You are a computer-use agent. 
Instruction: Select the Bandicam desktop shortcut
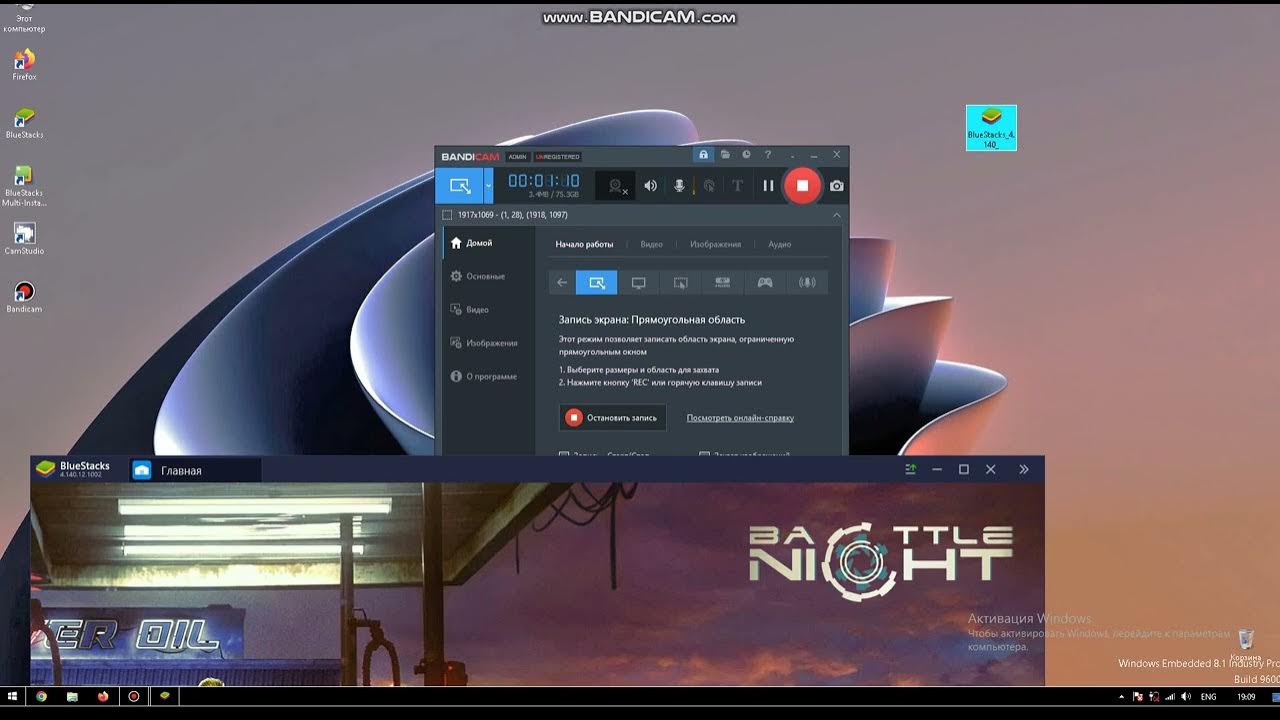click(x=24, y=297)
